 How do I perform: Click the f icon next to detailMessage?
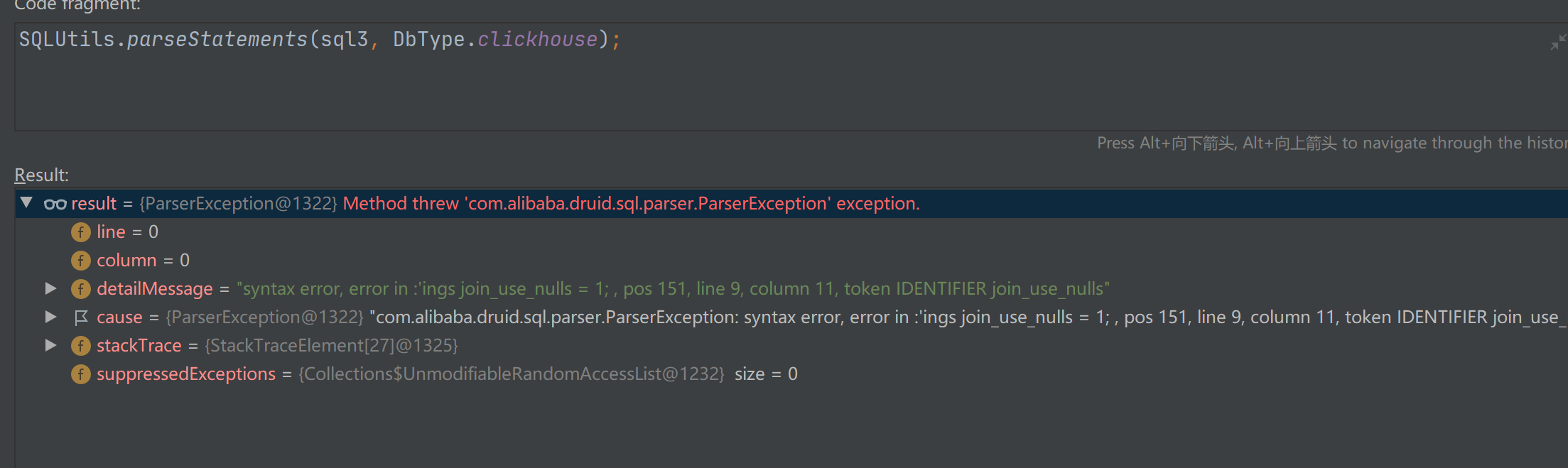click(81, 288)
